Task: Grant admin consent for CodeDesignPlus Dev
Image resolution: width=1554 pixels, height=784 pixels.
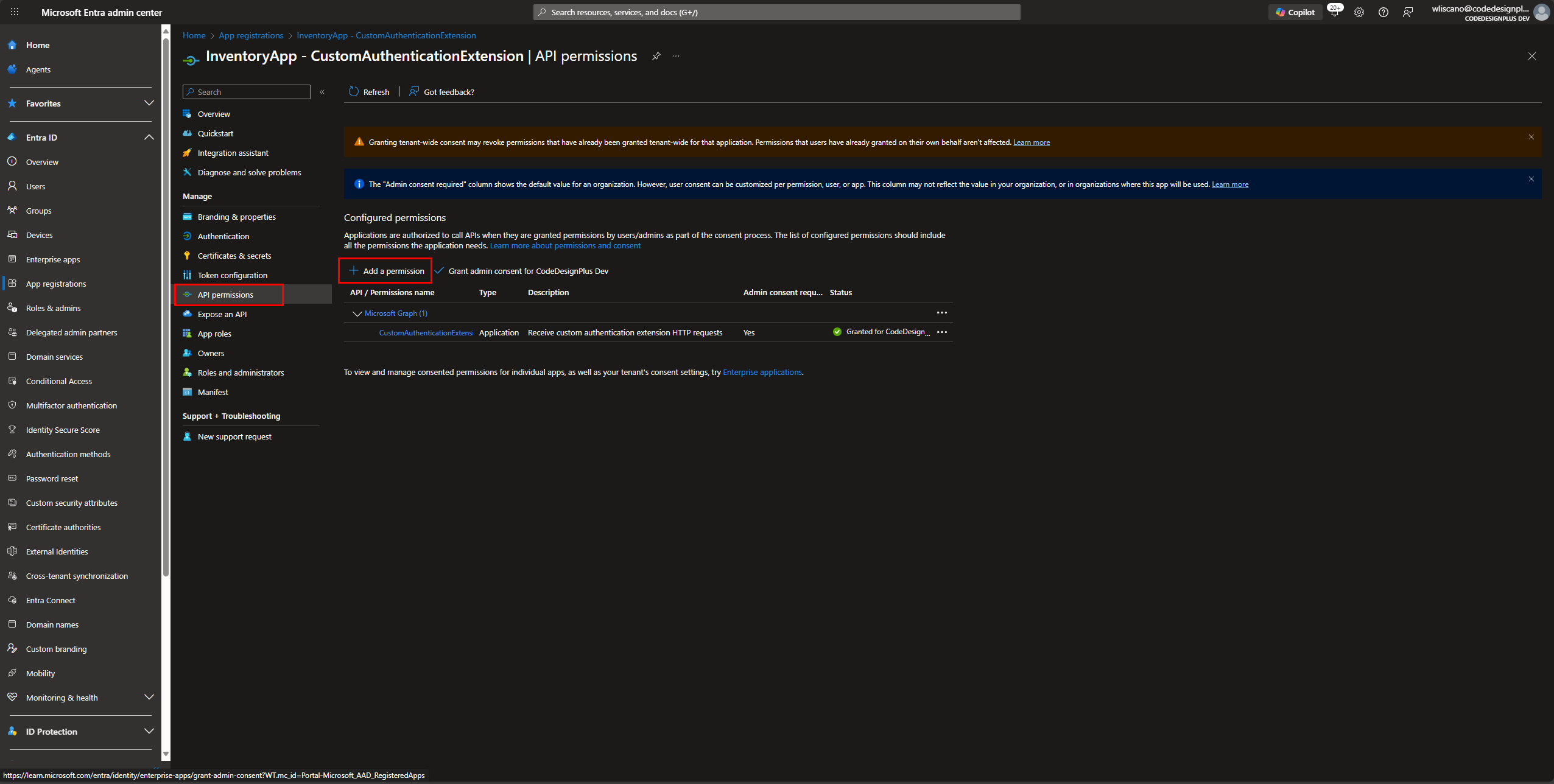Action: tap(522, 271)
